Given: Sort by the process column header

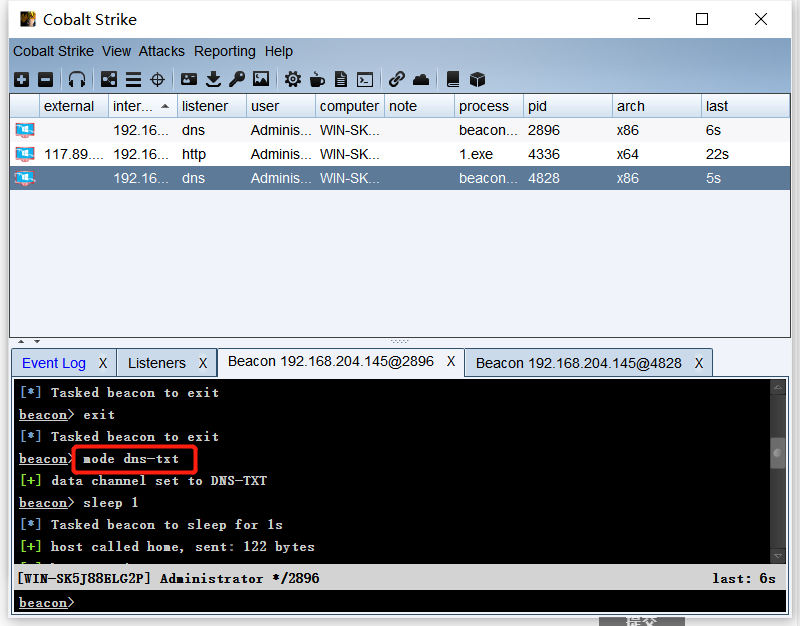Looking at the screenshot, I should tap(488, 106).
